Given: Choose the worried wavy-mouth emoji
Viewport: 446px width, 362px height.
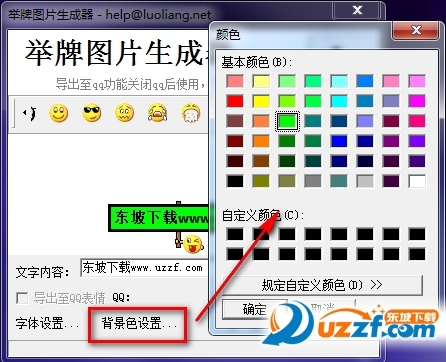Looking at the screenshot, I should pyautogui.click(x=124, y=113).
